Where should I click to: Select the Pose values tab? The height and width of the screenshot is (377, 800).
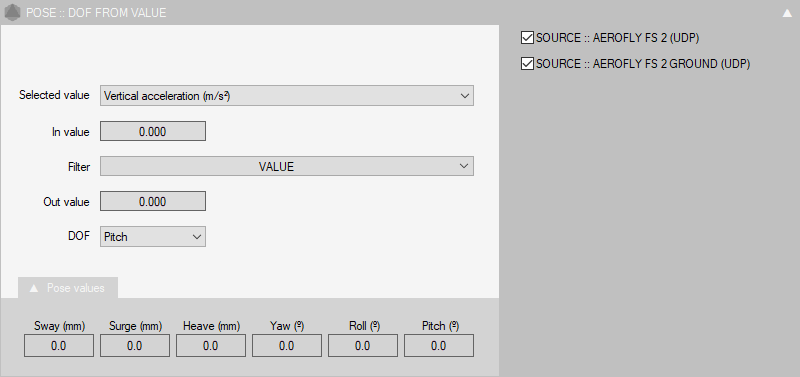click(68, 288)
